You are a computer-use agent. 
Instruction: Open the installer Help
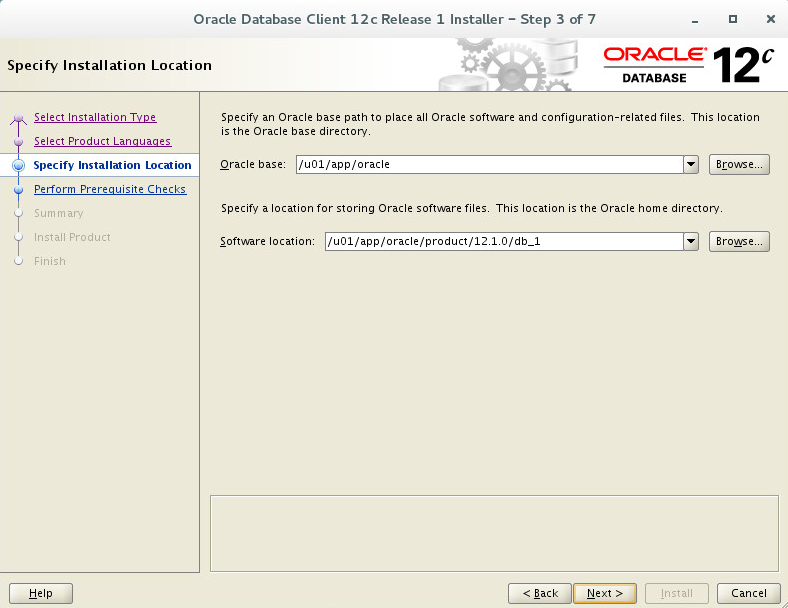(x=41, y=593)
